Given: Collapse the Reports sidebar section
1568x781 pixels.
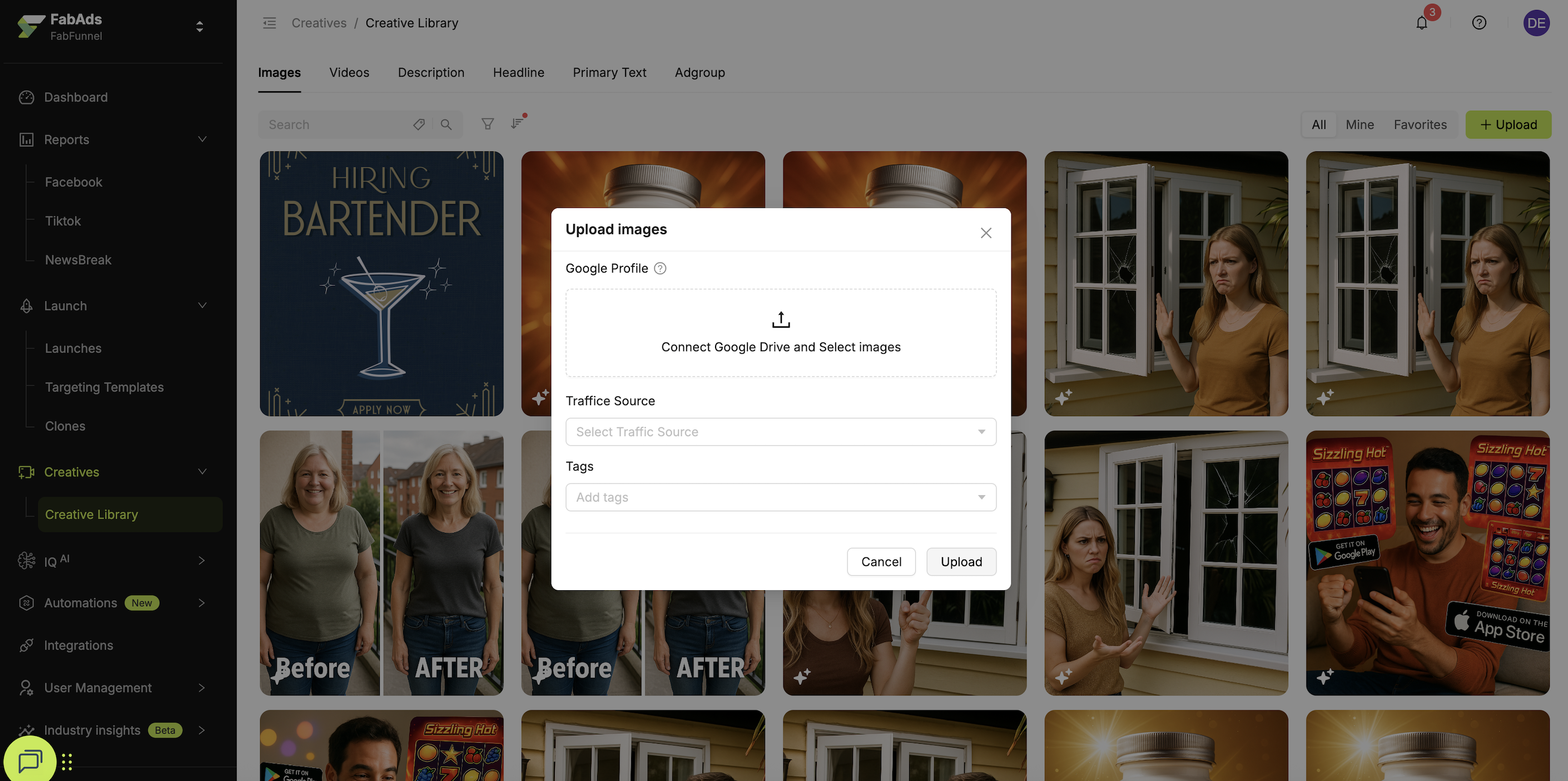Looking at the screenshot, I should click(202, 140).
